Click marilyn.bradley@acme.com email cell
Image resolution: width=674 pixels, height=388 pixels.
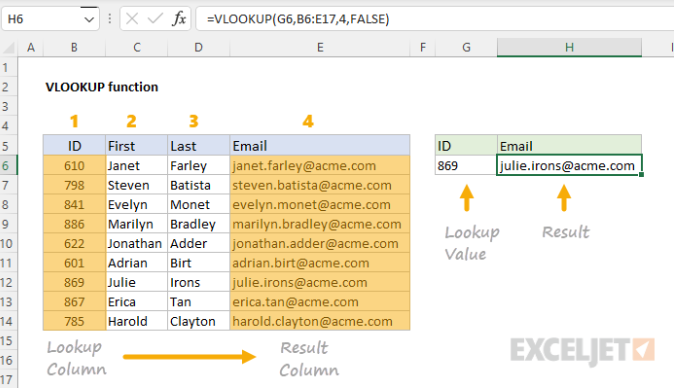[320, 224]
